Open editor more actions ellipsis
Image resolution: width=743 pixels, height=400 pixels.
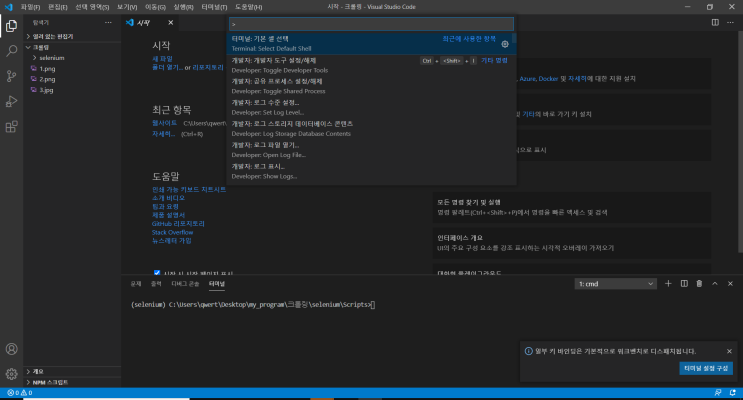[x=730, y=22]
